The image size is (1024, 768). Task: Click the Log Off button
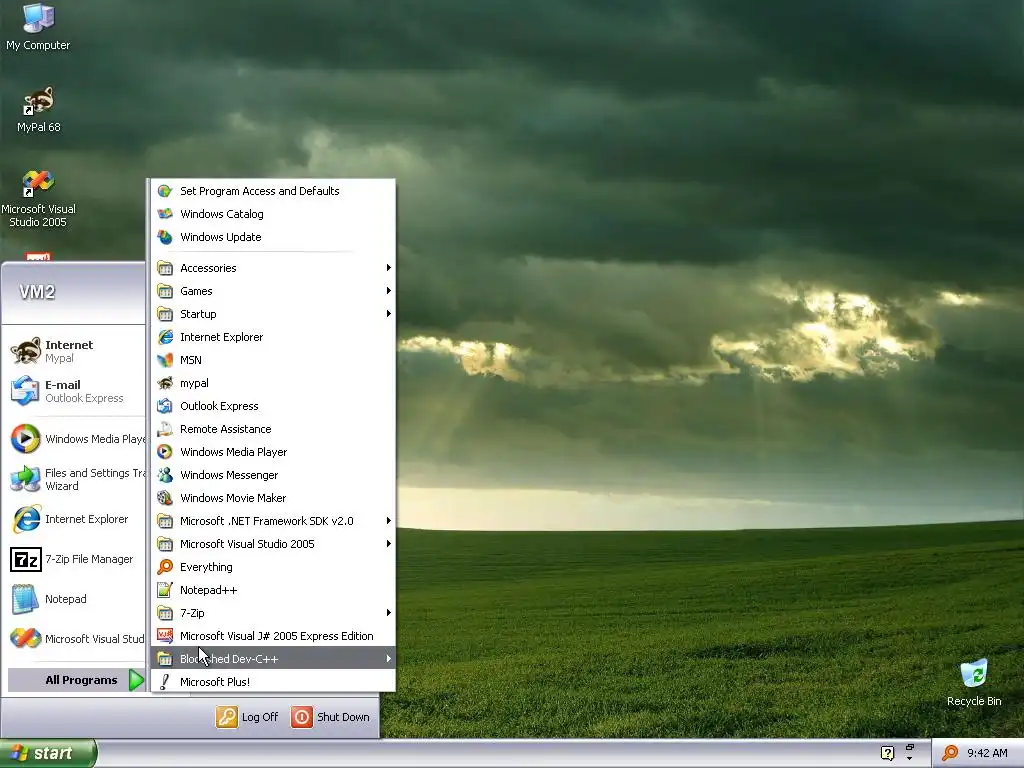247,717
